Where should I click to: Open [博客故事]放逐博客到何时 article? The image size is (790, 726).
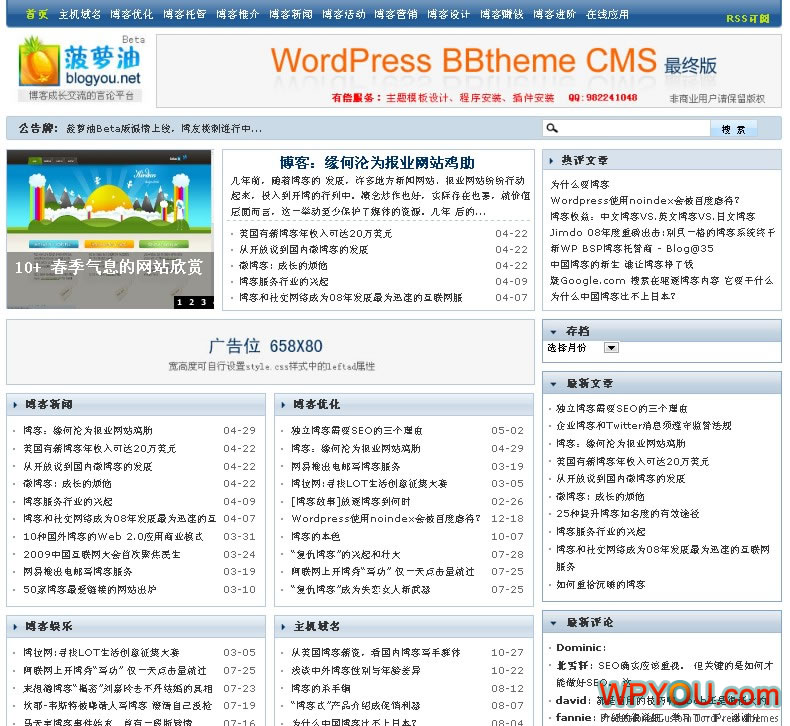[x=351, y=501]
